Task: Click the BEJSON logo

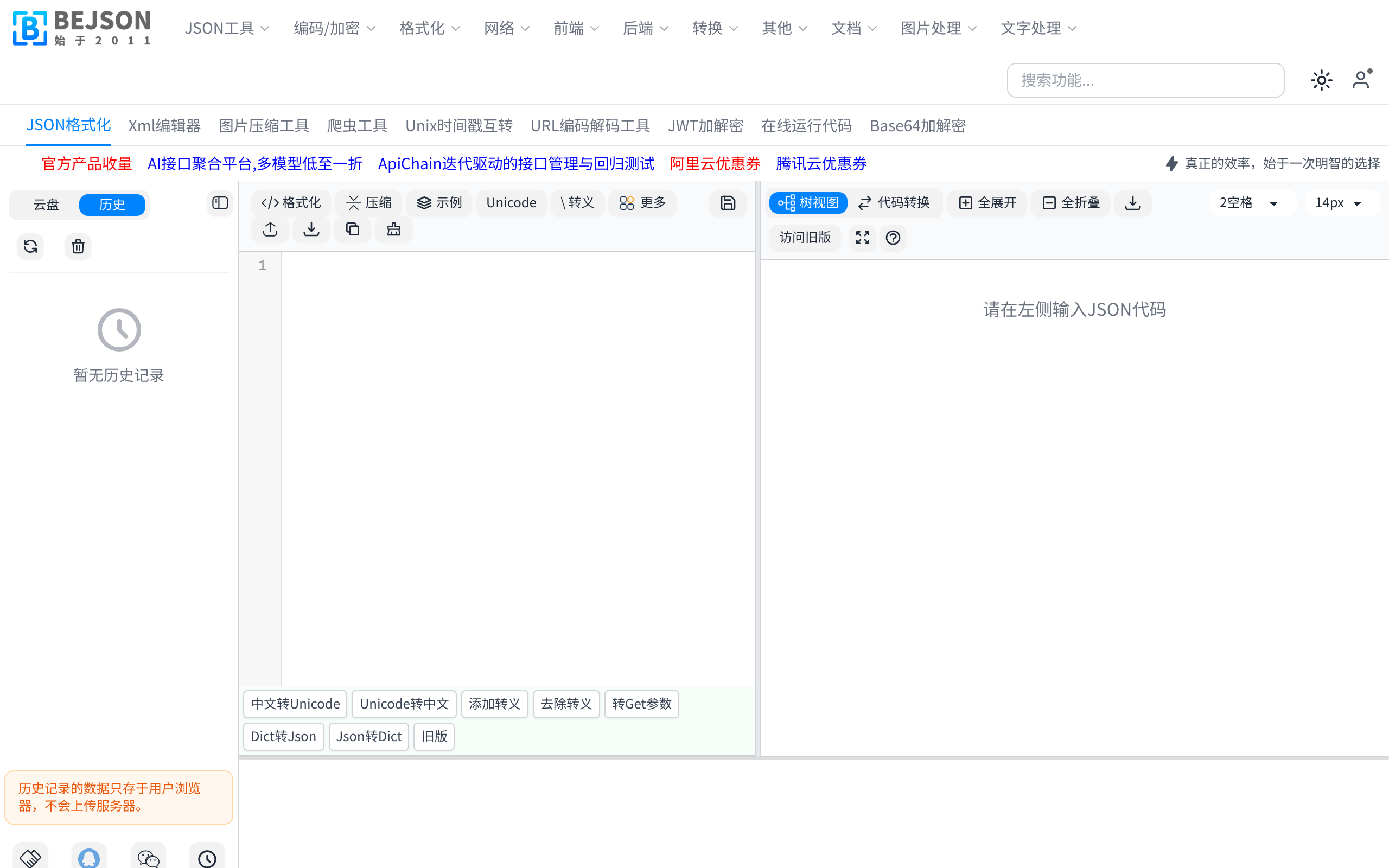Action: pyautogui.click(x=81, y=28)
